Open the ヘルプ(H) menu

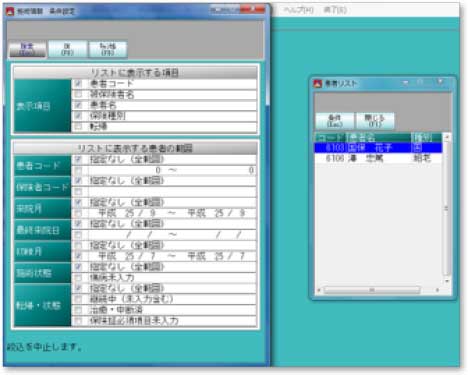[x=298, y=10]
